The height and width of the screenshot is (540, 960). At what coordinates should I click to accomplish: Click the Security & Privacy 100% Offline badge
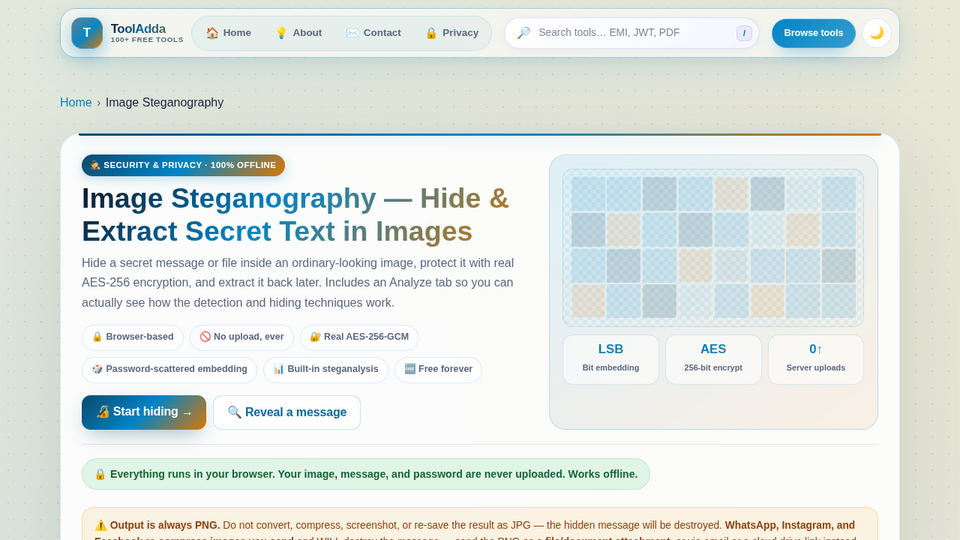(x=183, y=165)
